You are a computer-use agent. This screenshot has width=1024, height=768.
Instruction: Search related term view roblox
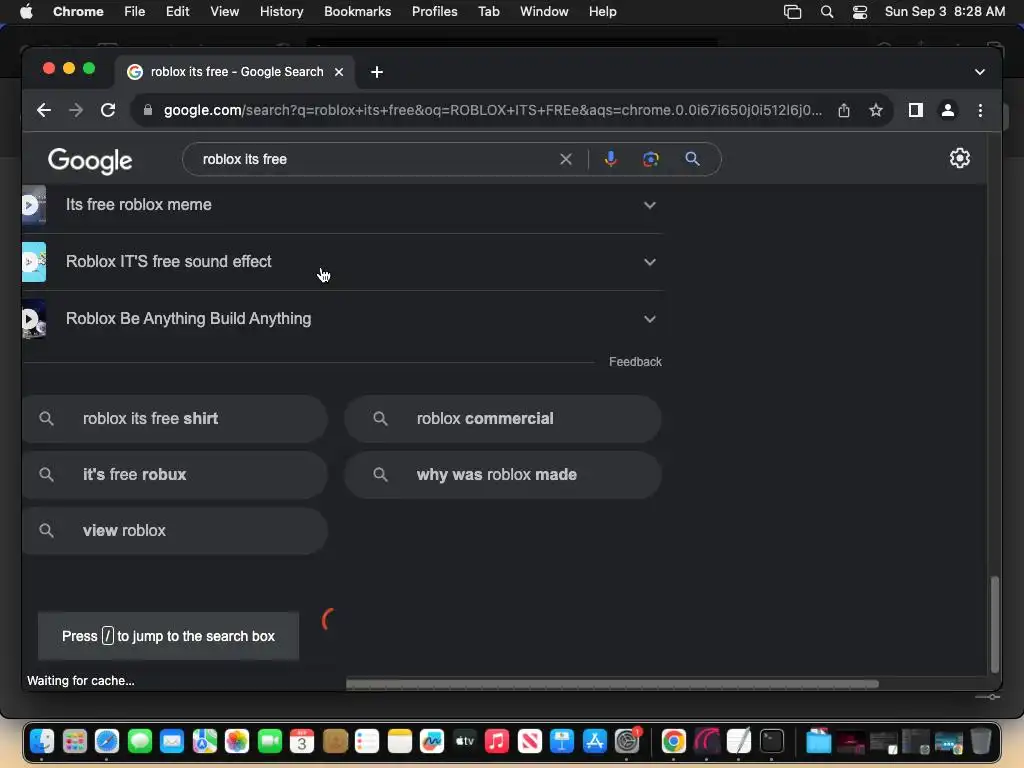174,531
